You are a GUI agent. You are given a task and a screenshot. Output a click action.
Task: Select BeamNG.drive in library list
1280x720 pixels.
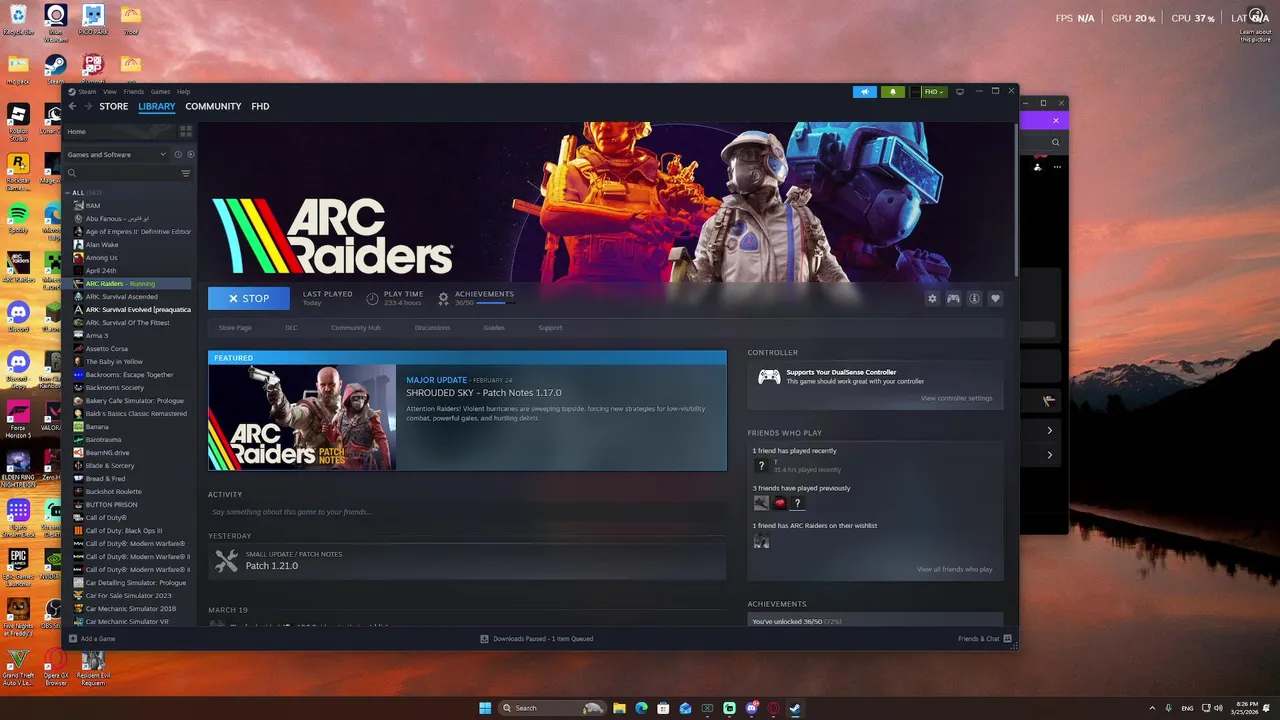[107, 453]
